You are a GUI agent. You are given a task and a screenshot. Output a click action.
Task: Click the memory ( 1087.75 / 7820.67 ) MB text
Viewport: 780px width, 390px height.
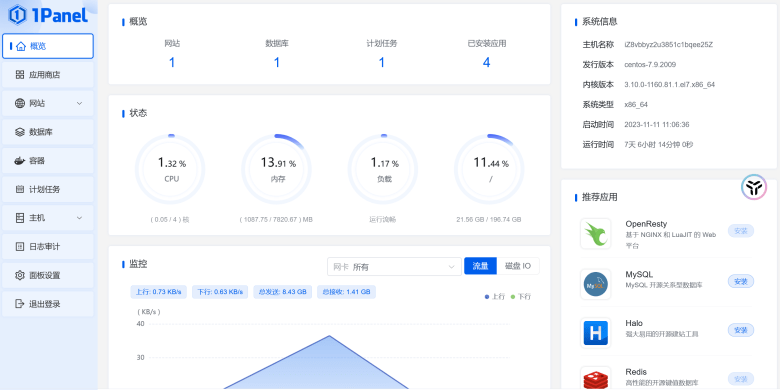pos(276,219)
